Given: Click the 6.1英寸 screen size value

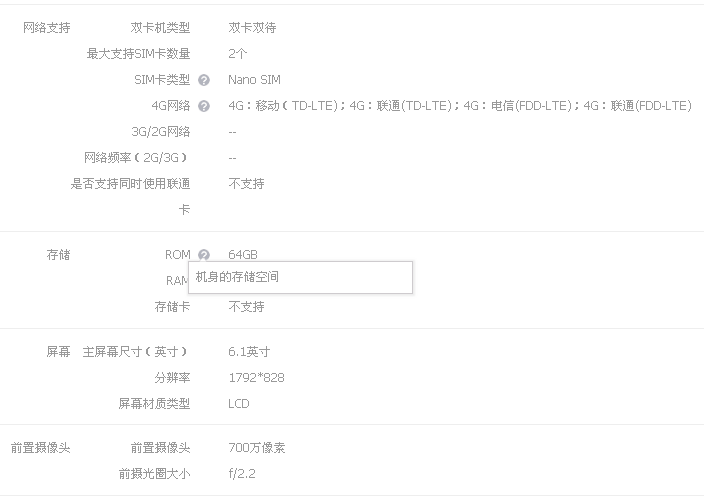Looking at the screenshot, I should (x=249, y=352).
